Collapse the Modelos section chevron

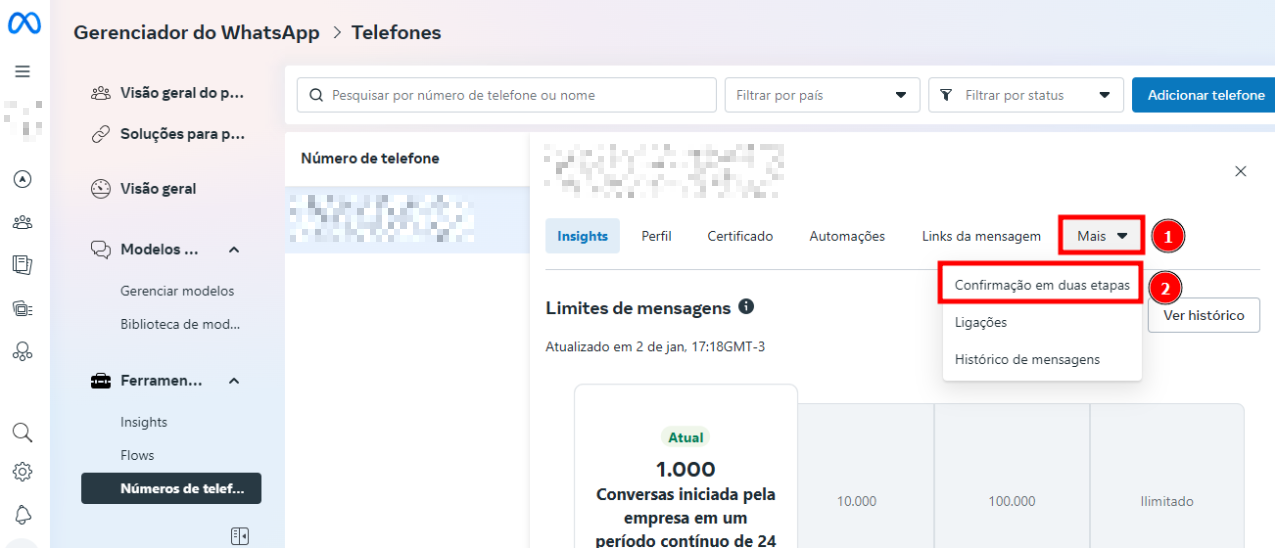point(234,249)
